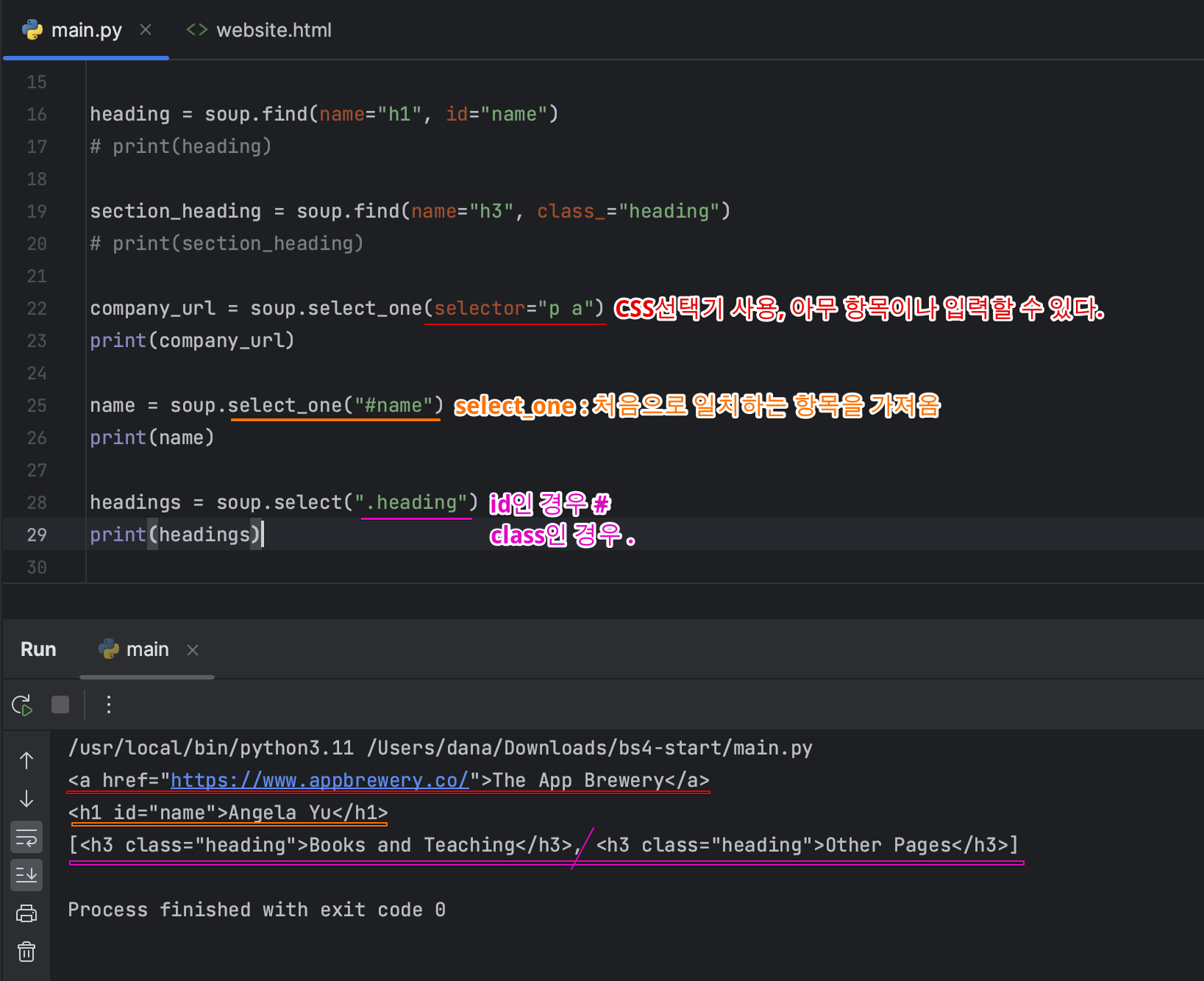Image resolution: width=1204 pixels, height=981 pixels.
Task: Close the main run tab
Action: click(x=193, y=650)
